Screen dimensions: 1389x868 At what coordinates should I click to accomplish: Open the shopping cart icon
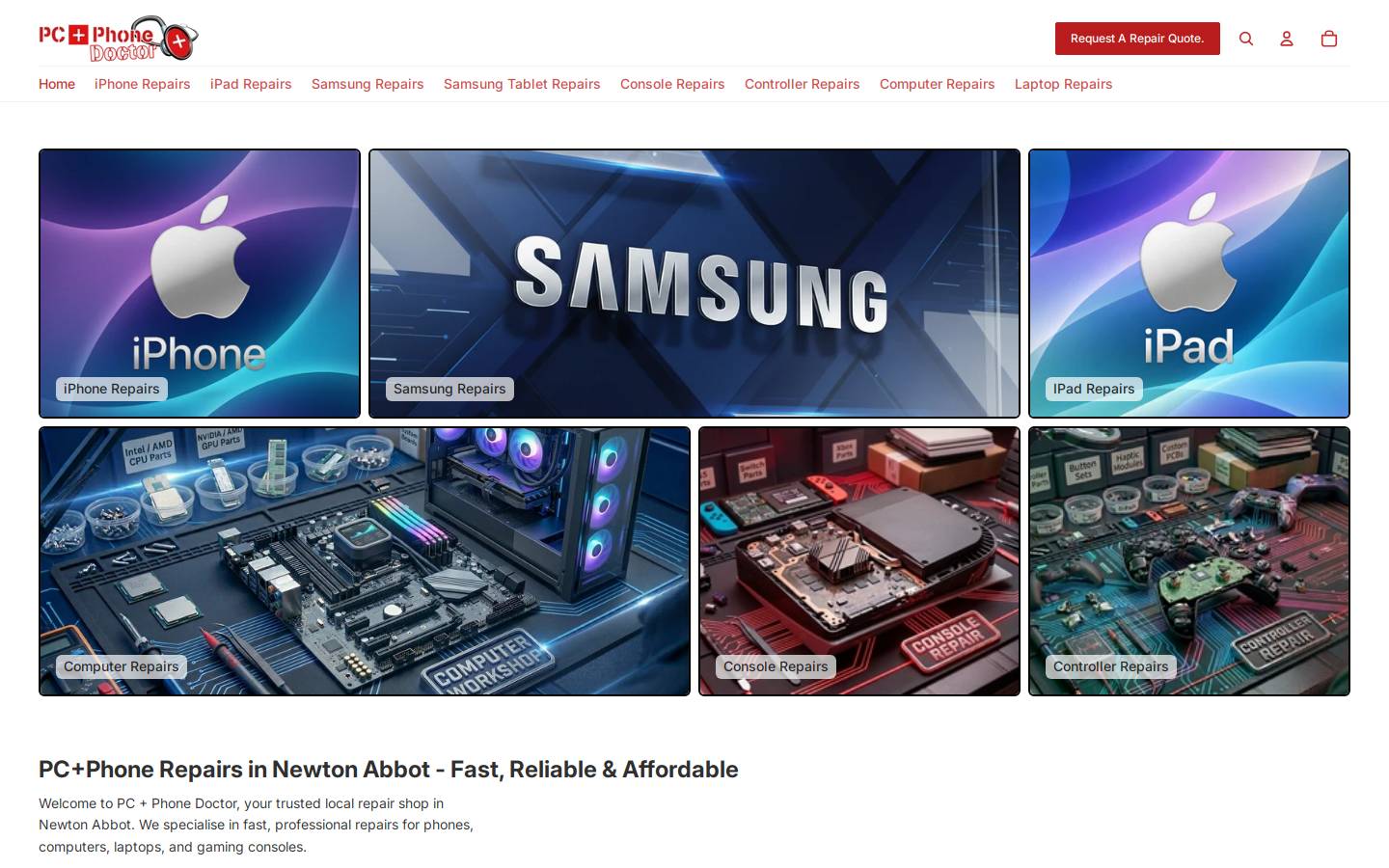pyautogui.click(x=1329, y=39)
